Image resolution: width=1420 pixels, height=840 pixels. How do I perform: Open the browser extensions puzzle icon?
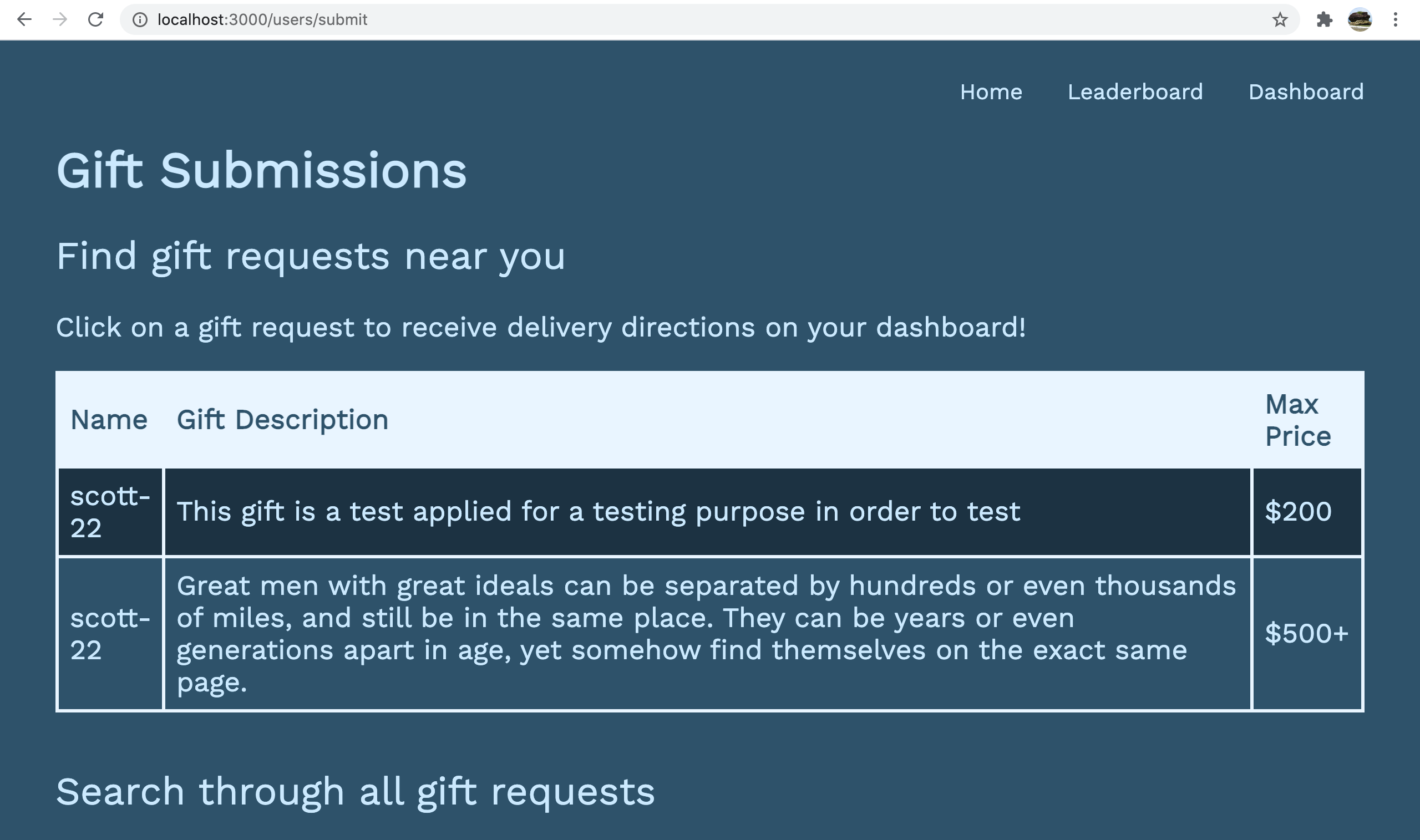click(x=1323, y=20)
